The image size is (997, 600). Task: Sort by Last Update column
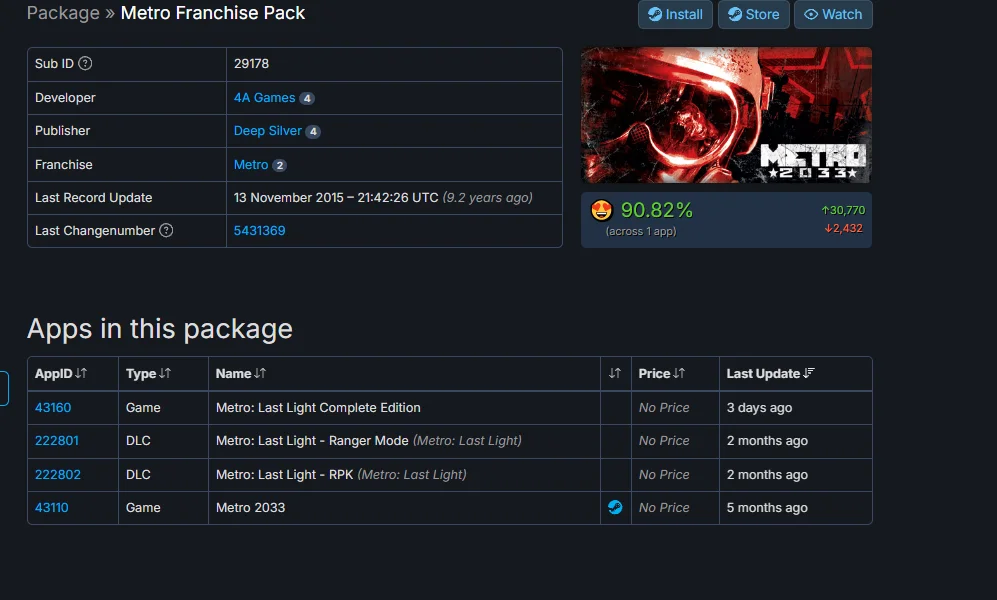click(x=770, y=374)
